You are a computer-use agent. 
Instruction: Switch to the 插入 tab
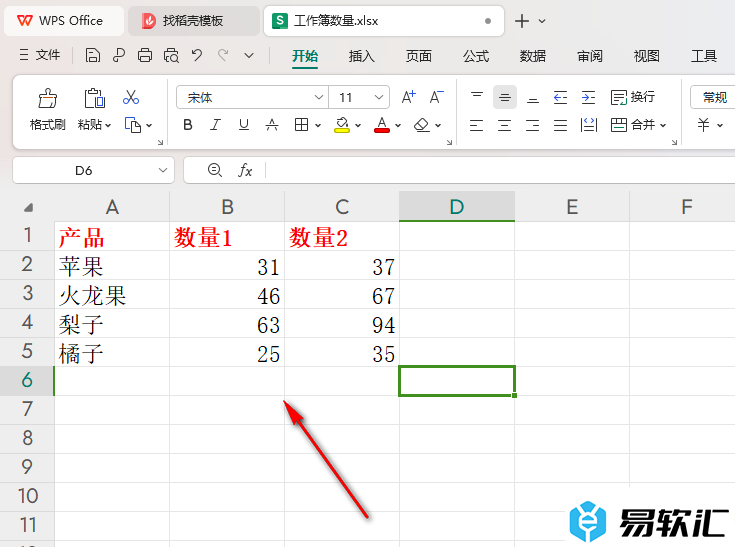(x=361, y=56)
